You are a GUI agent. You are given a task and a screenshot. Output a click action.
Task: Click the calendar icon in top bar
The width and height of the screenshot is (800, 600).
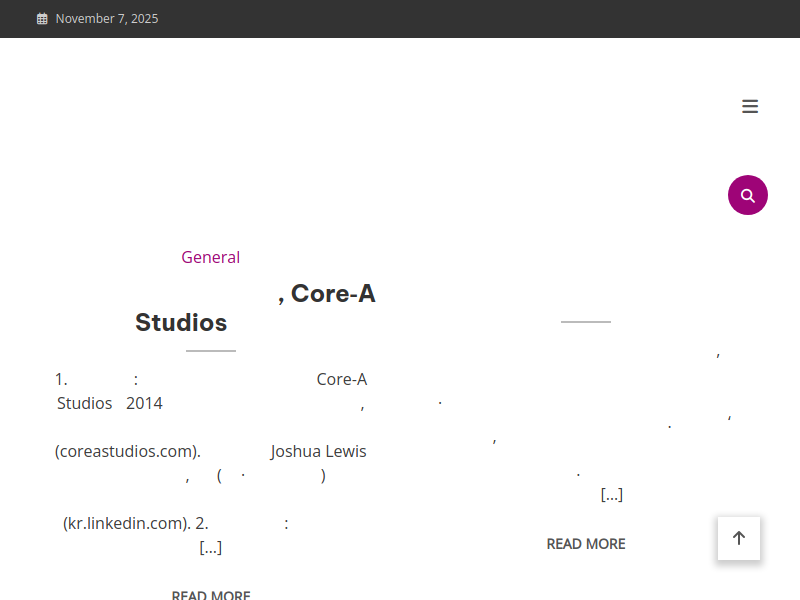point(42,19)
